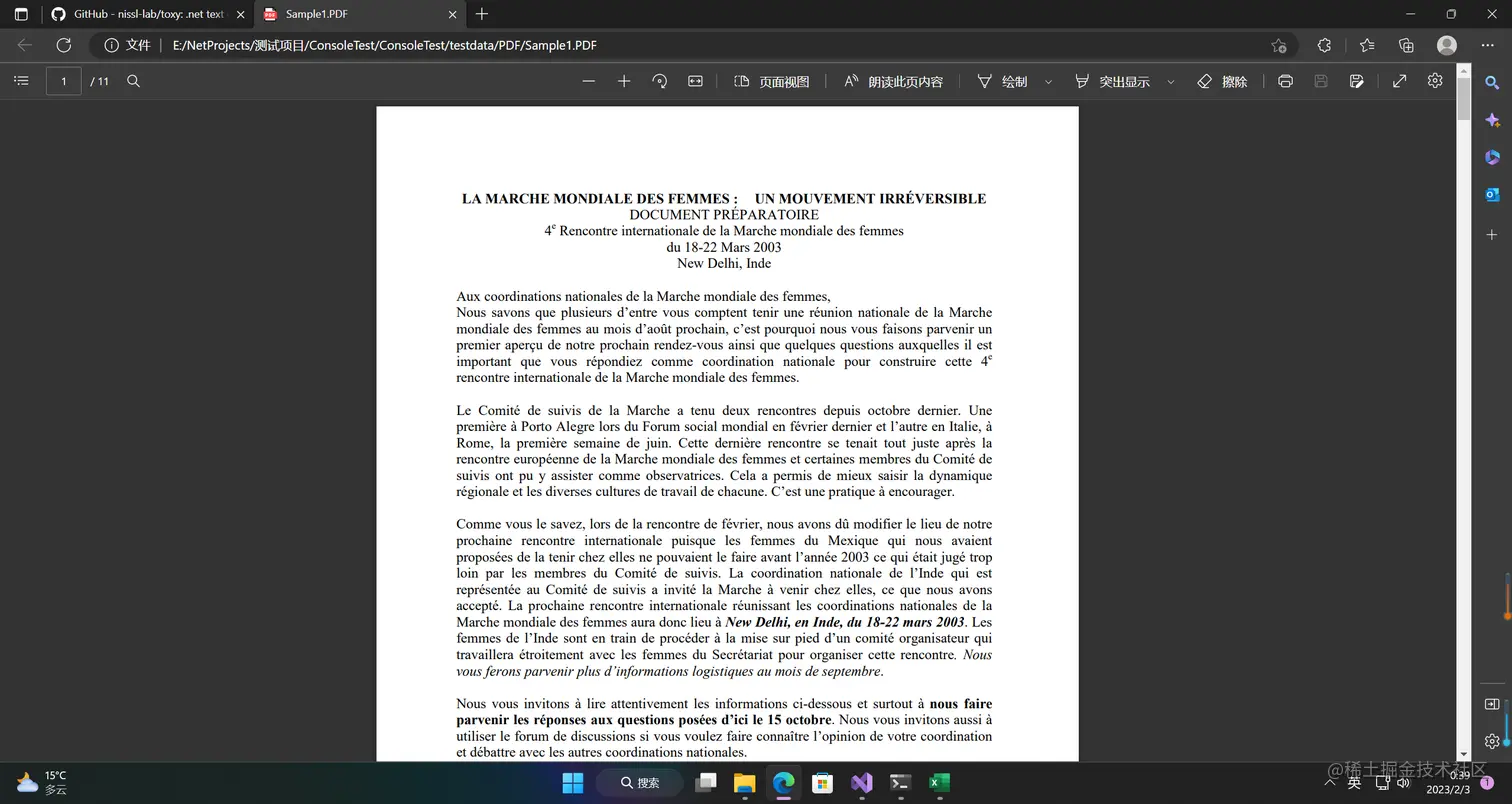Click the document title LA MARCHE MONDIALE DES FEMMES
Image resolution: width=1512 pixels, height=804 pixels.
tap(724, 198)
